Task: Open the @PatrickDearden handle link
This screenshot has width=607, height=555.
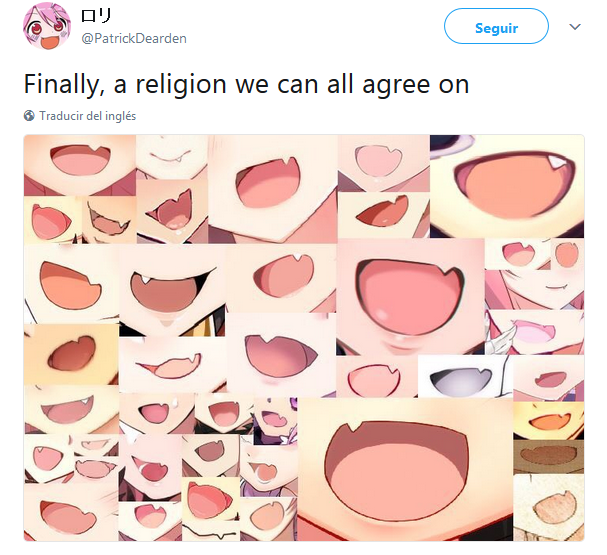Action: [x=134, y=38]
